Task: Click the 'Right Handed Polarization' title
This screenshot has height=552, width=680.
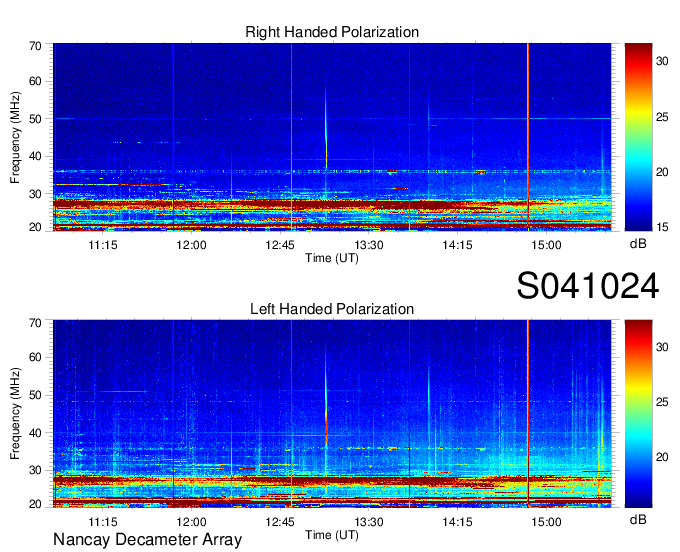Action: pos(332,32)
